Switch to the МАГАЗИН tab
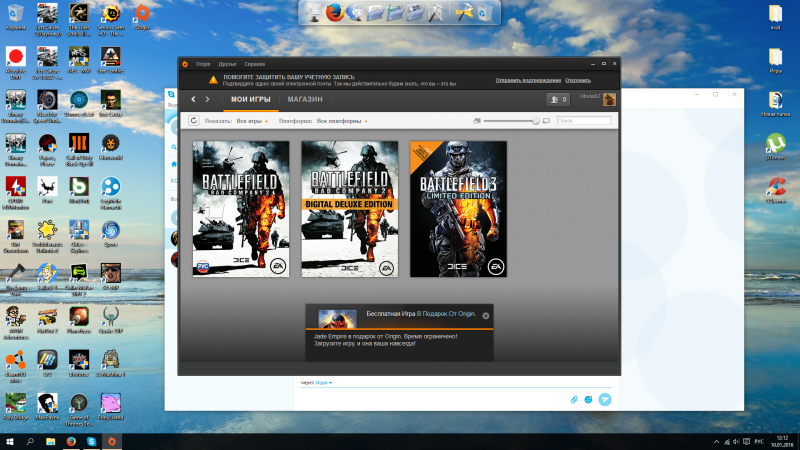 [x=305, y=99]
